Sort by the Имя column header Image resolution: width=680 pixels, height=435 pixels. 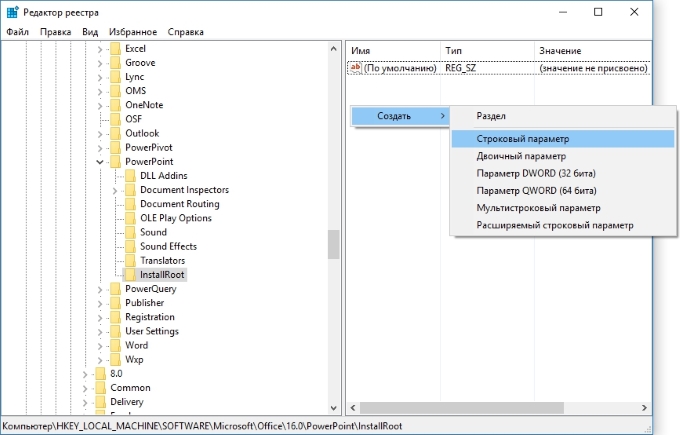click(x=393, y=51)
